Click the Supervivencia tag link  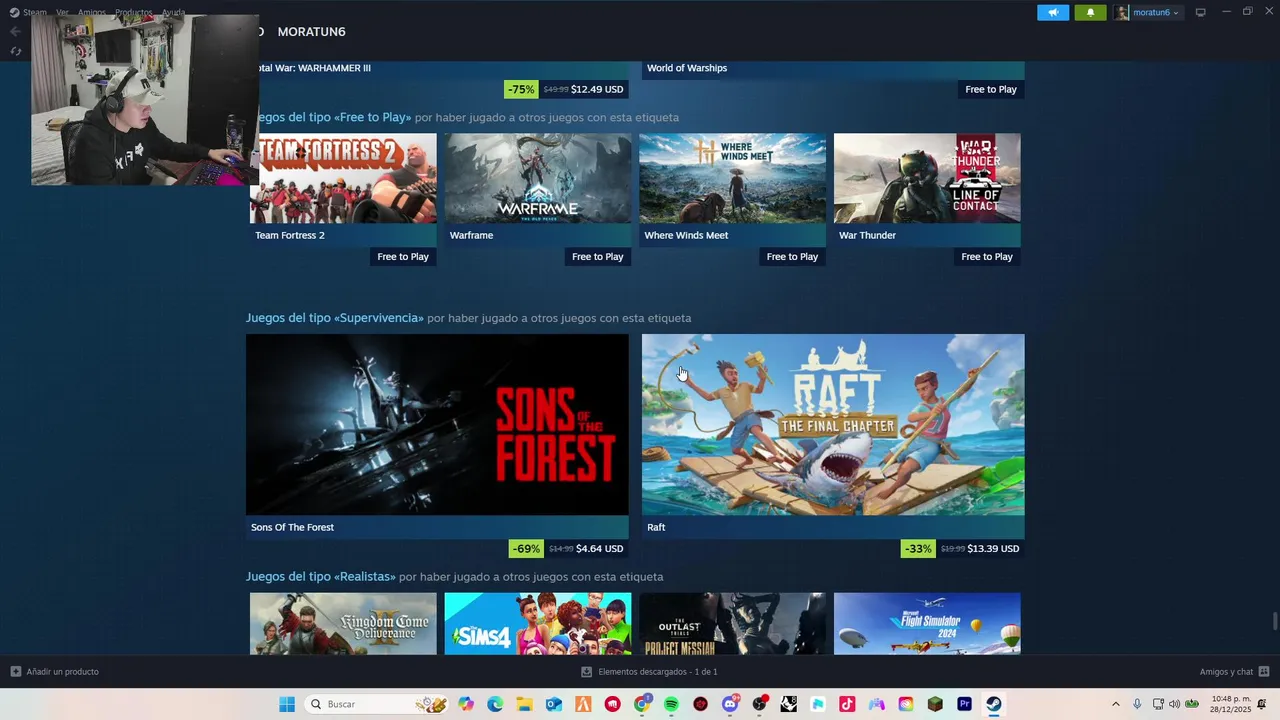(x=335, y=318)
